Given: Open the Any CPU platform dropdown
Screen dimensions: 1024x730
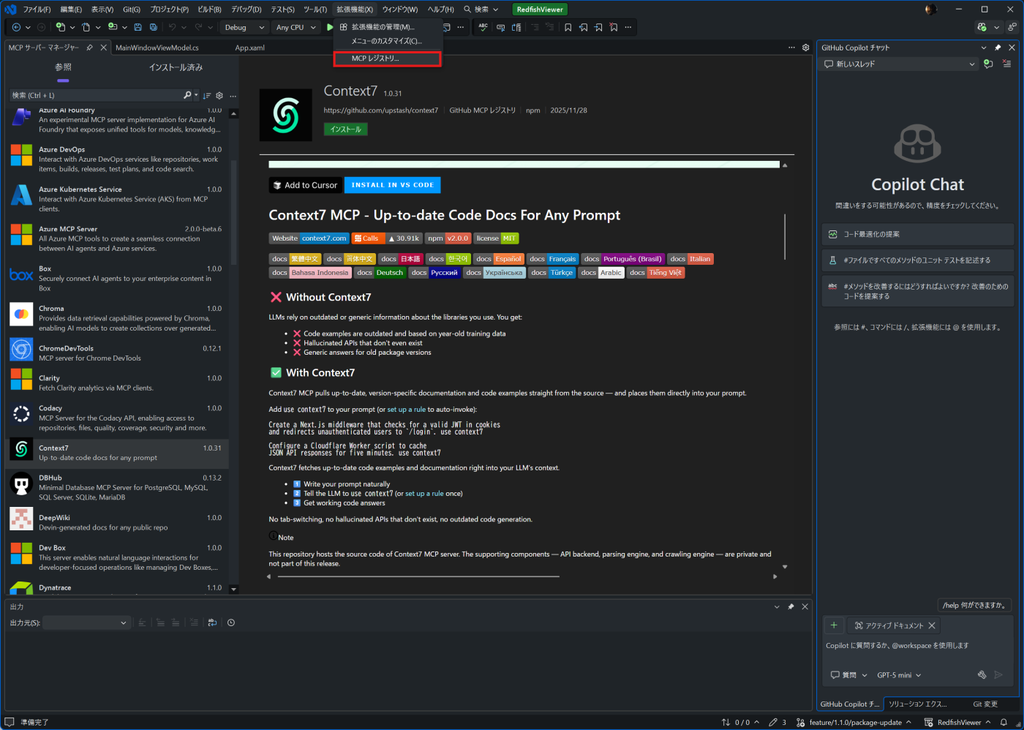Looking at the screenshot, I should click(295, 27).
